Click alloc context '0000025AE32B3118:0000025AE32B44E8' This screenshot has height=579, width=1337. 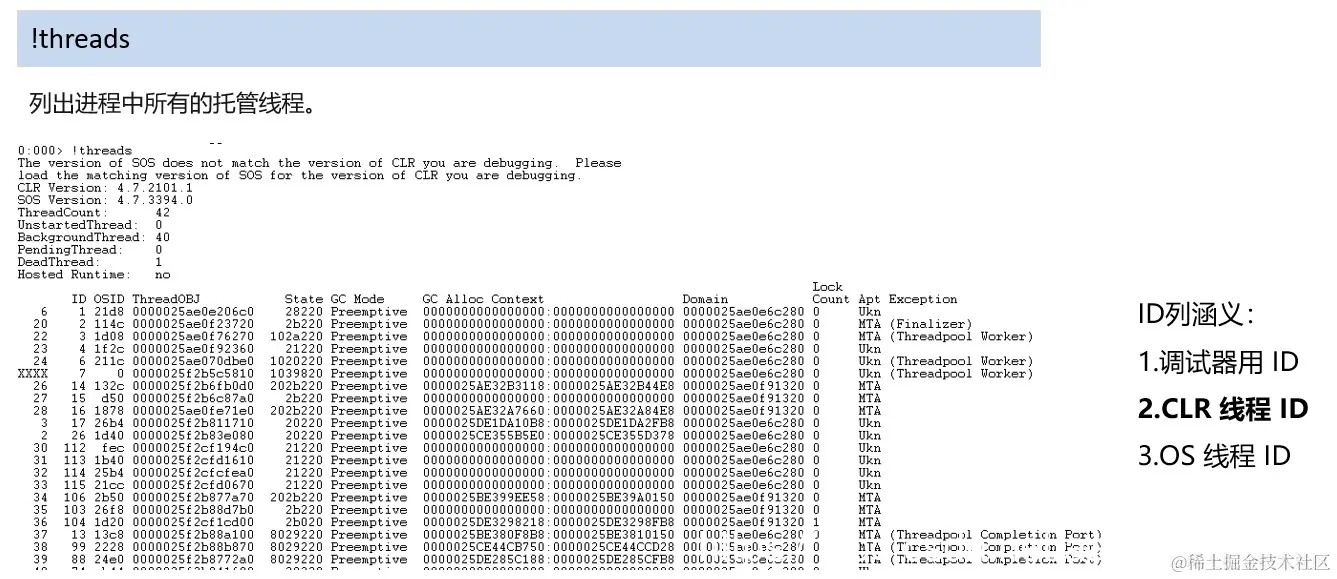(x=548, y=386)
